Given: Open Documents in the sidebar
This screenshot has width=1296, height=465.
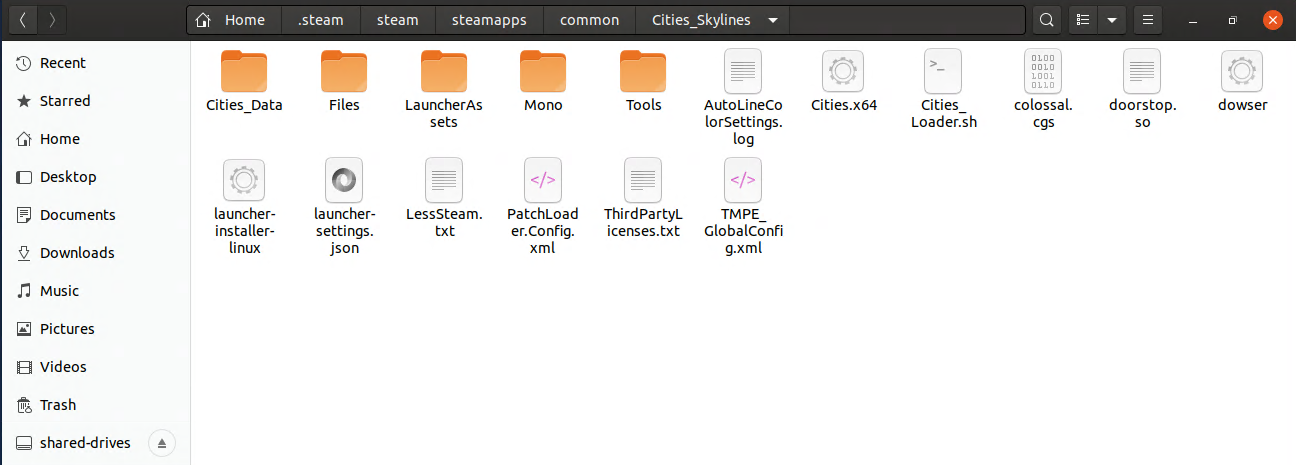Looking at the screenshot, I should pyautogui.click(x=95, y=215).
